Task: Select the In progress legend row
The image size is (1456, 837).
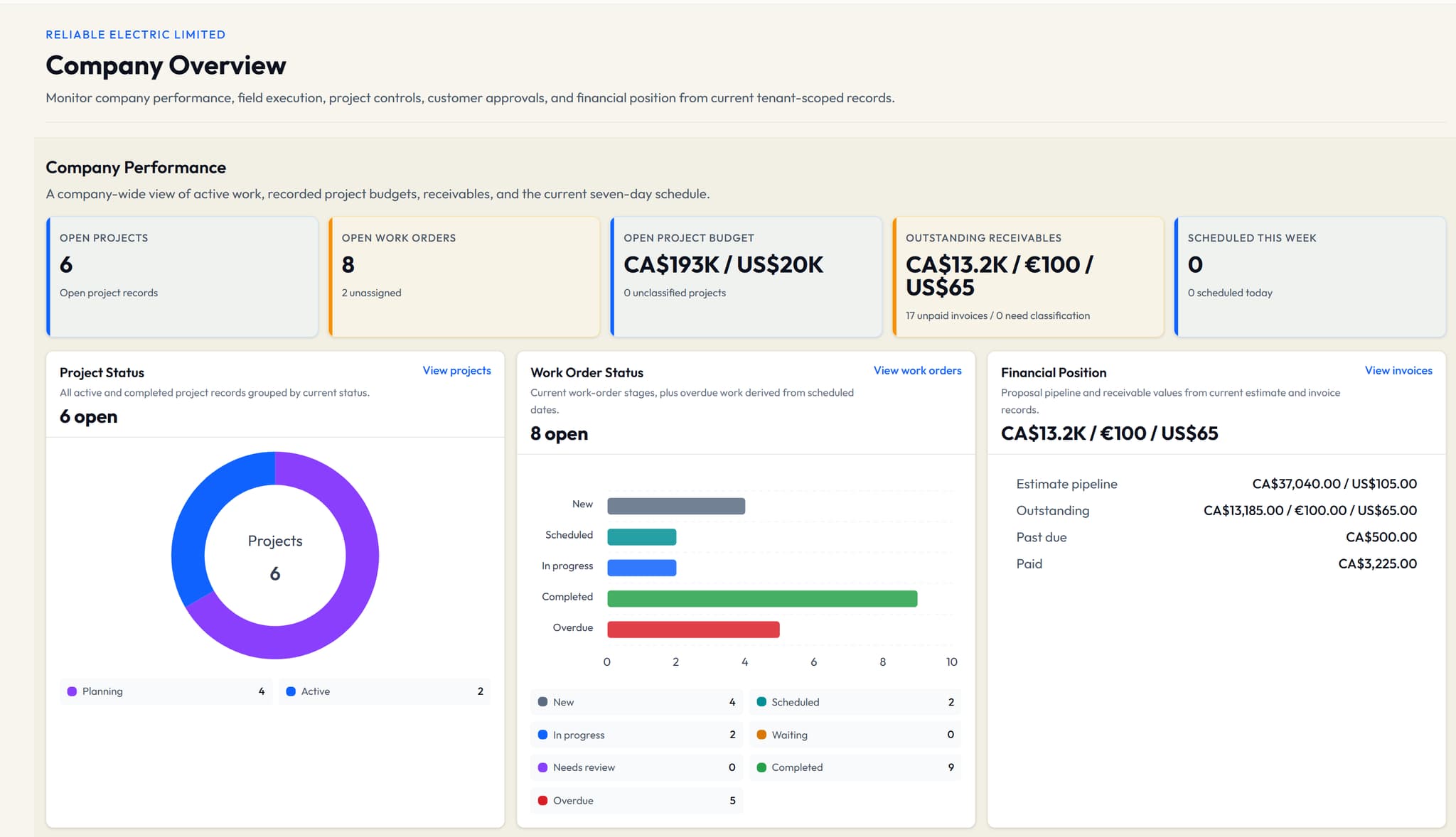Action: click(637, 735)
